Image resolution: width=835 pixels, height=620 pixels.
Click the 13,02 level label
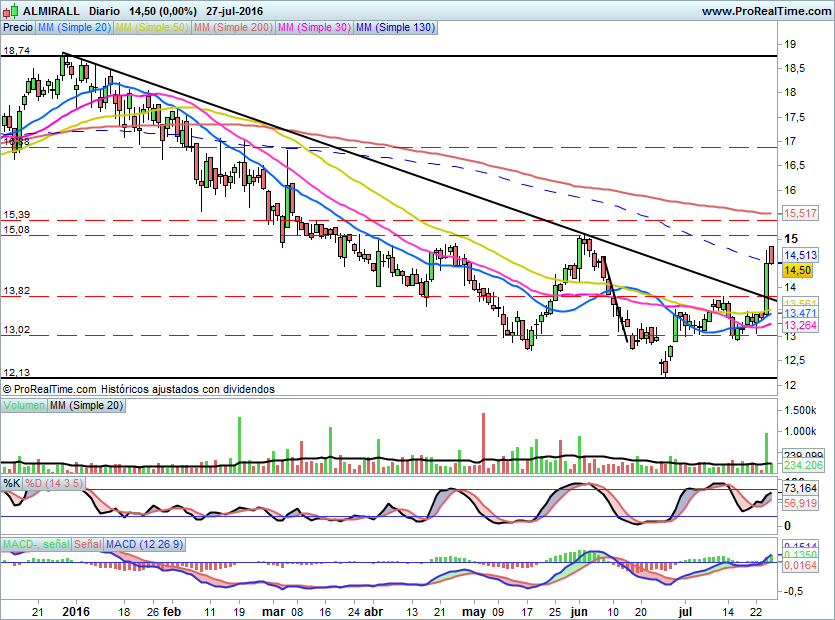tap(17, 330)
